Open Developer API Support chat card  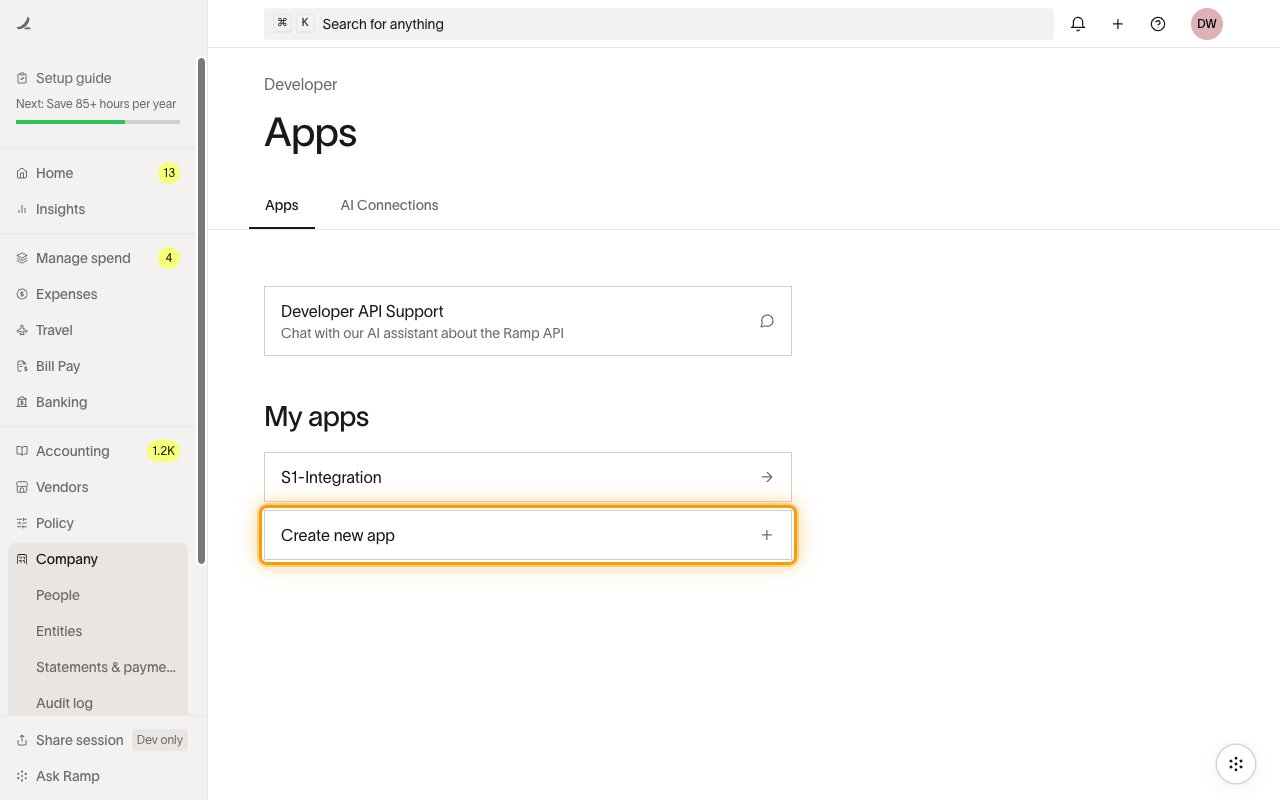click(528, 321)
